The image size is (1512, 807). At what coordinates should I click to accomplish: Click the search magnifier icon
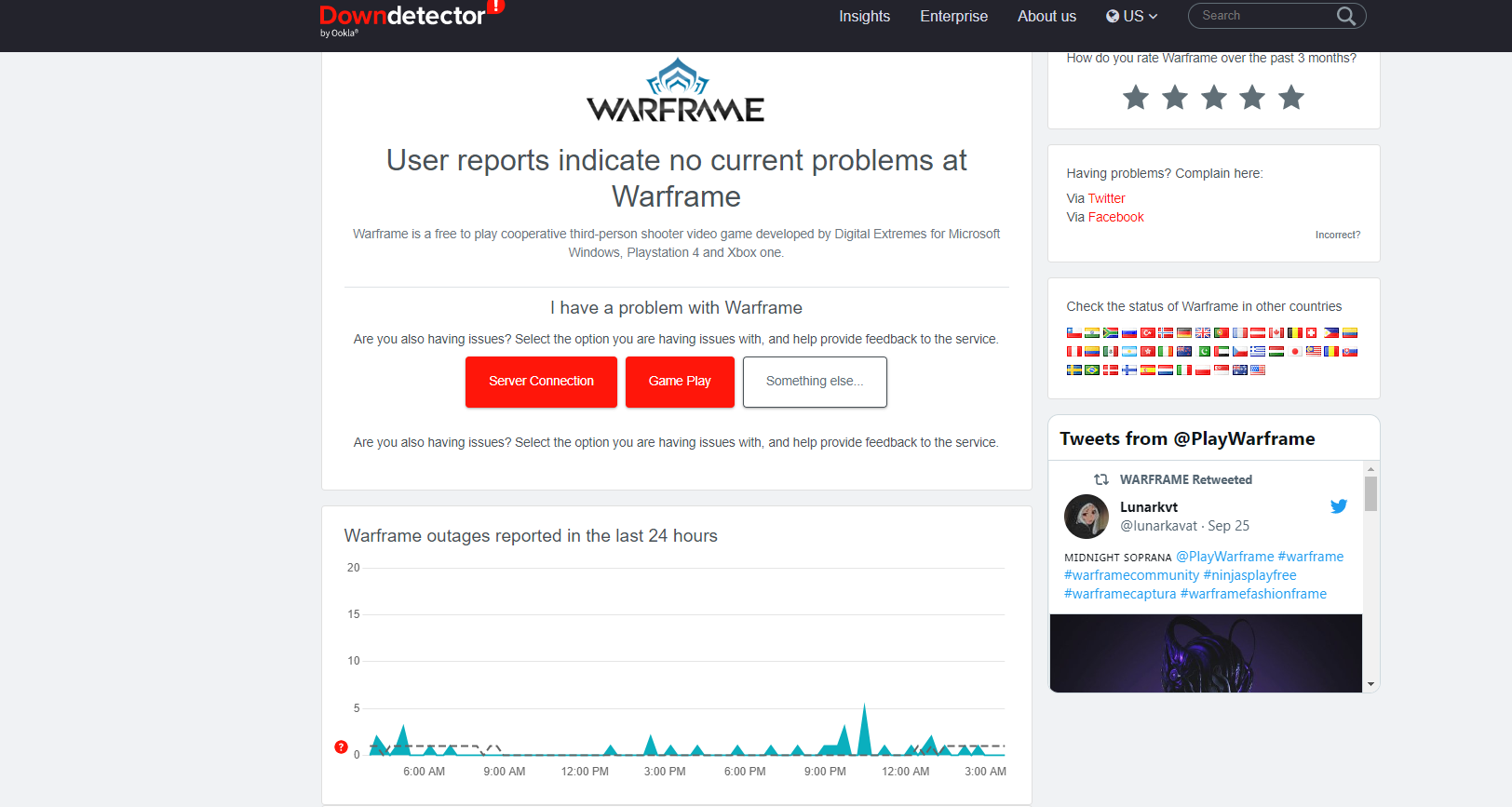click(x=1346, y=16)
